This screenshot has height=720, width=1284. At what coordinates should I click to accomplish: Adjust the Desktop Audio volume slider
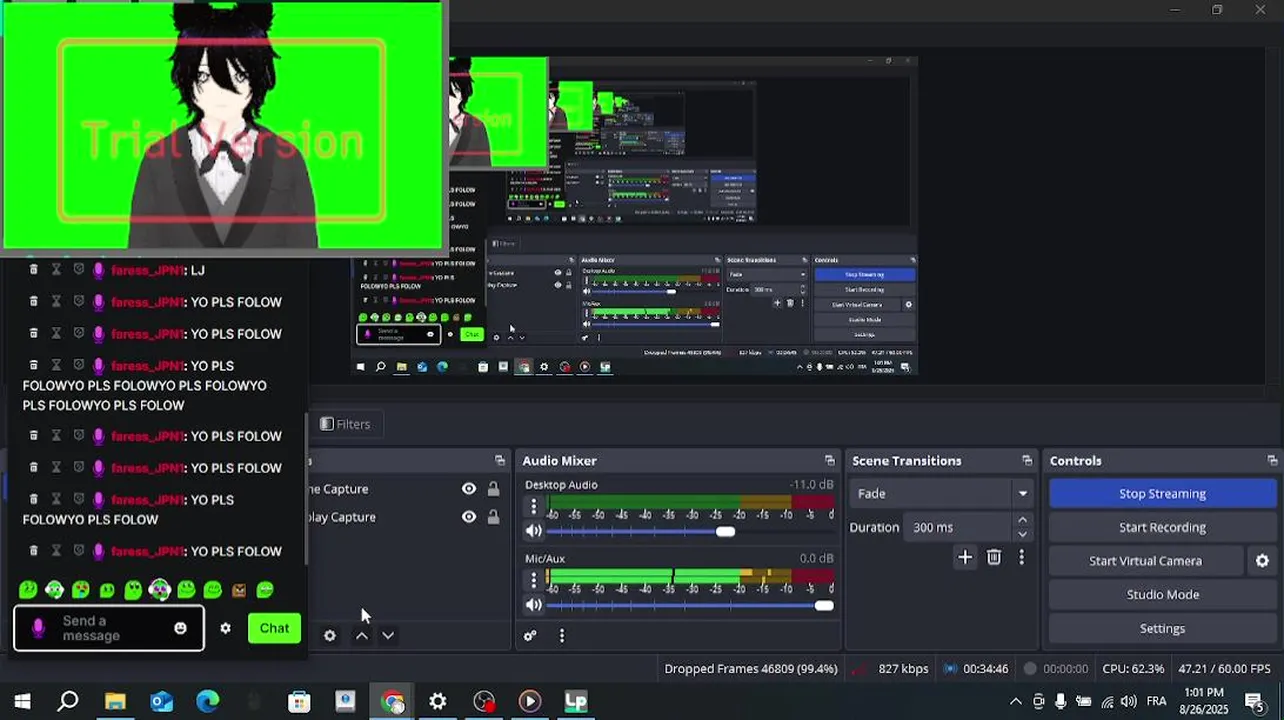point(726,531)
